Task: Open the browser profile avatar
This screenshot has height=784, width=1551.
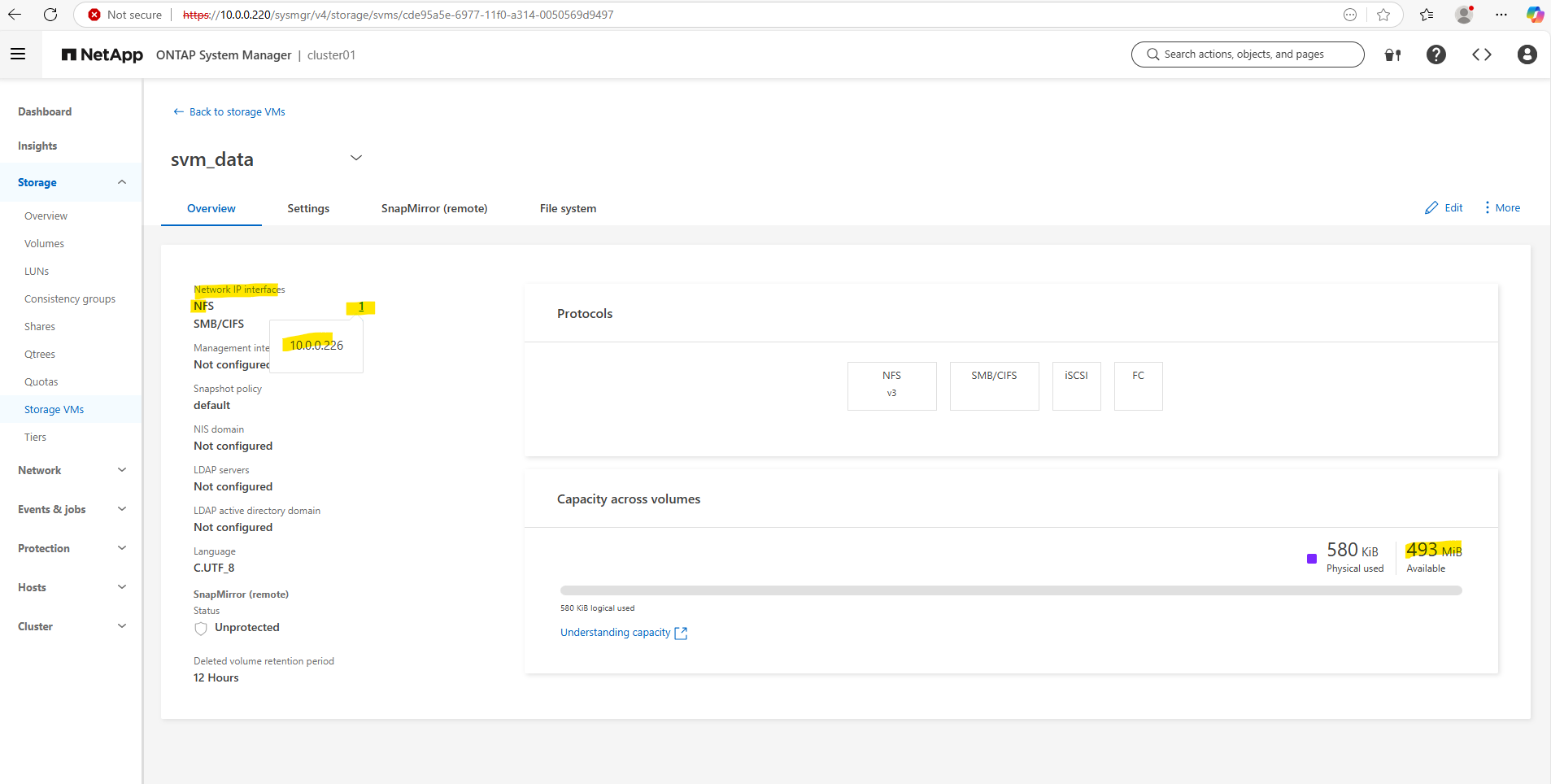Action: click(x=1464, y=15)
